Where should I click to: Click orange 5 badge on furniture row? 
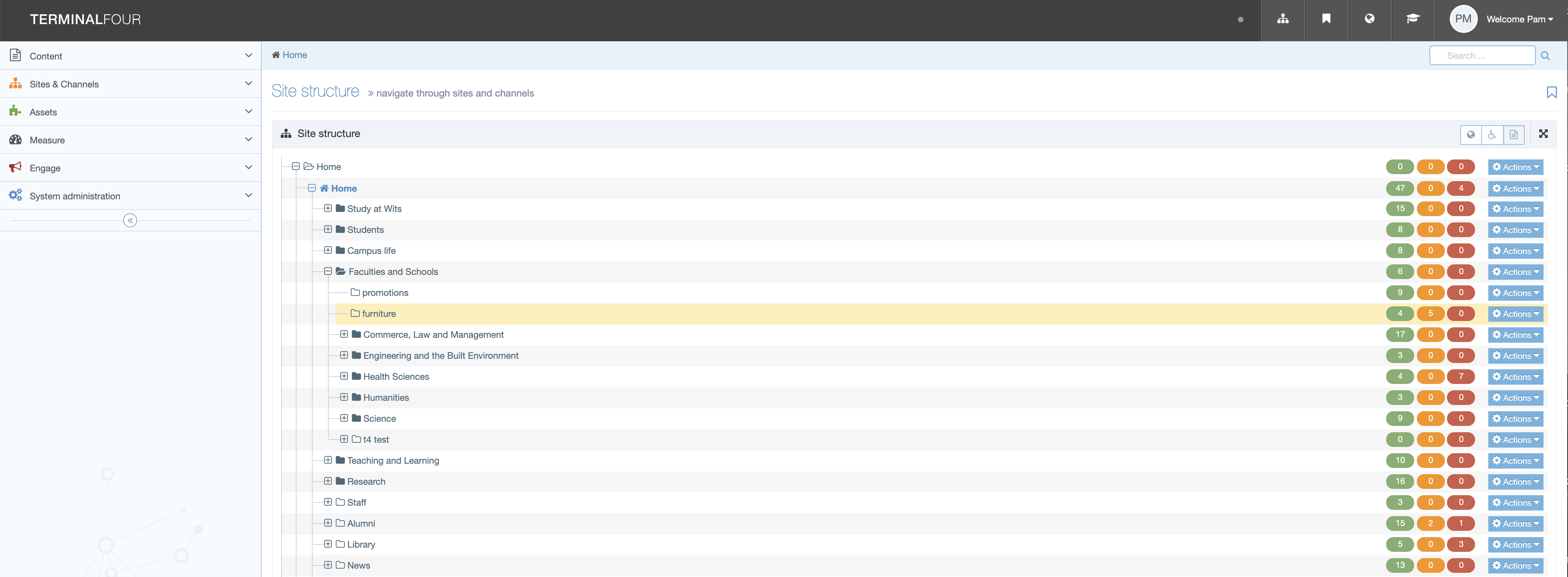click(x=1431, y=313)
